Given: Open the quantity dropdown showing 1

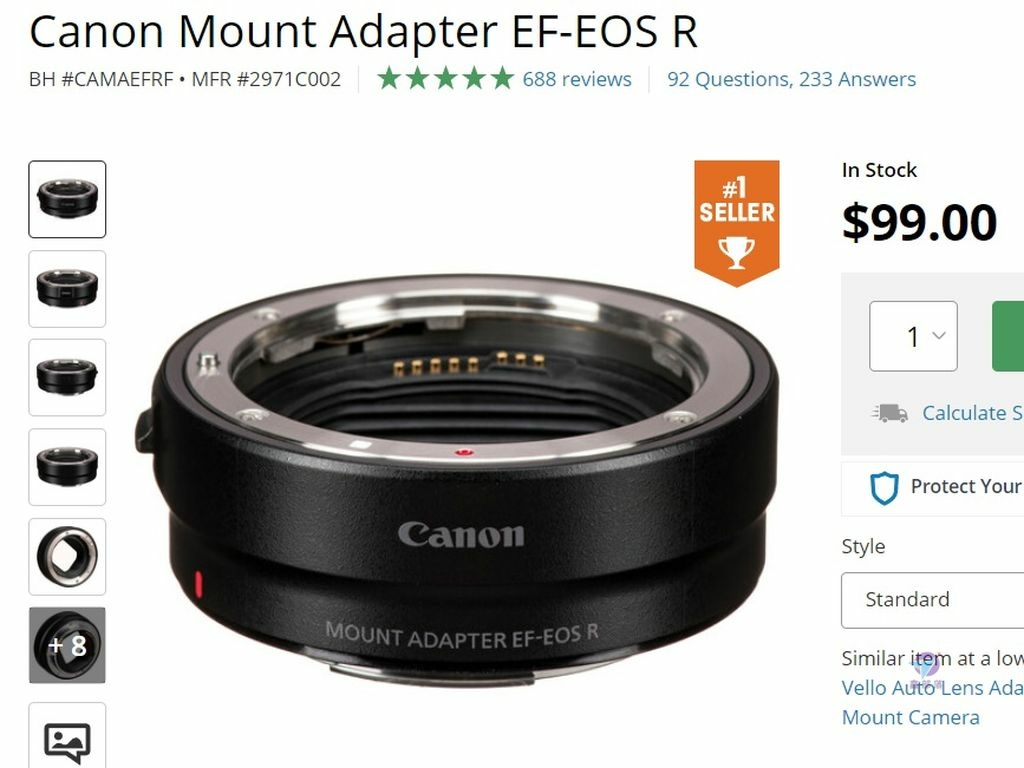Looking at the screenshot, I should point(913,336).
